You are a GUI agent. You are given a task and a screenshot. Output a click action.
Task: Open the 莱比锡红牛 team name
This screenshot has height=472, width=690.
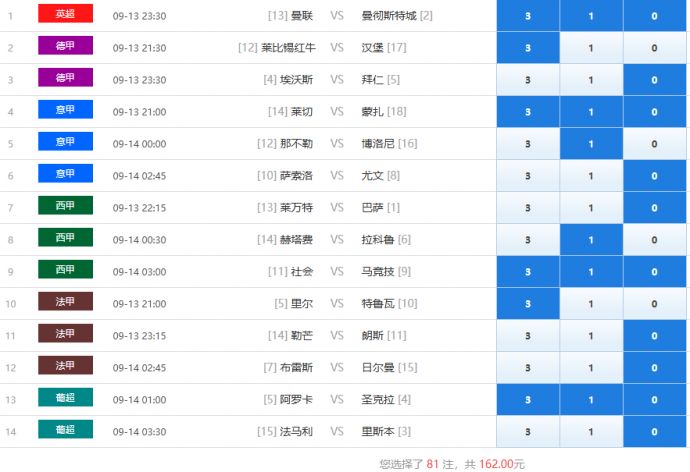[x=288, y=48]
